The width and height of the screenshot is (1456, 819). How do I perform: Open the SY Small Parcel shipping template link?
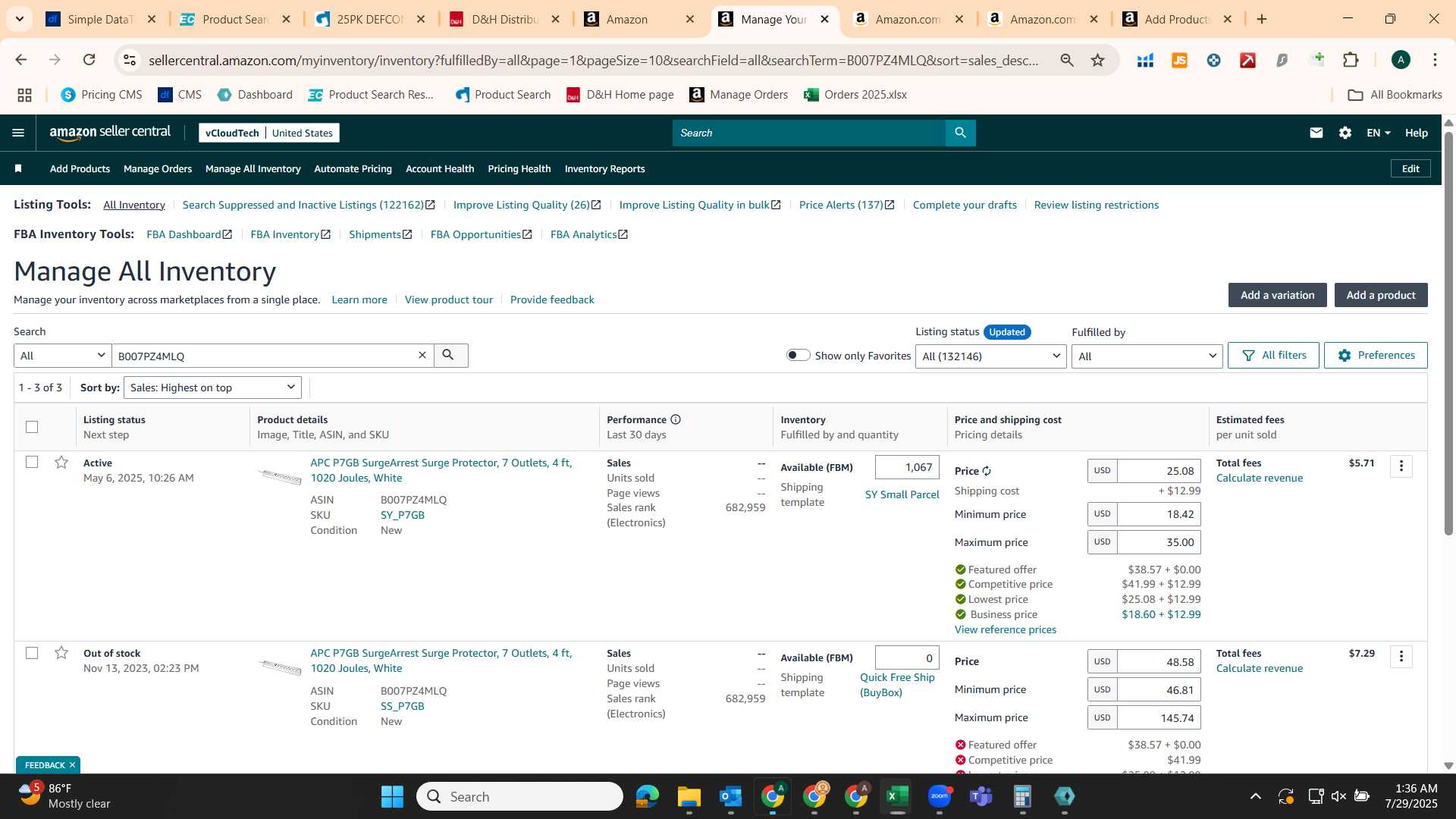(902, 494)
